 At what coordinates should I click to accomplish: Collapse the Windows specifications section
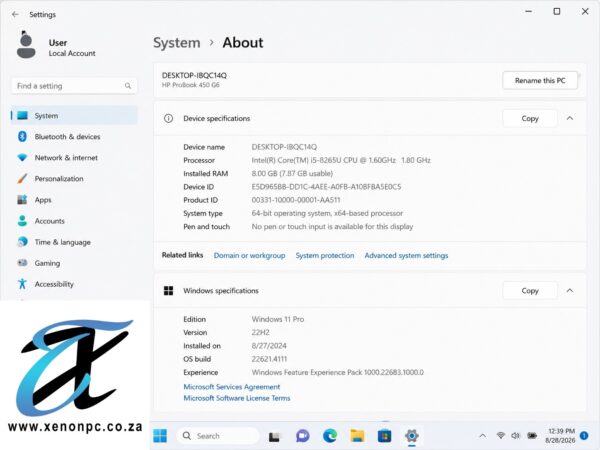click(x=570, y=290)
